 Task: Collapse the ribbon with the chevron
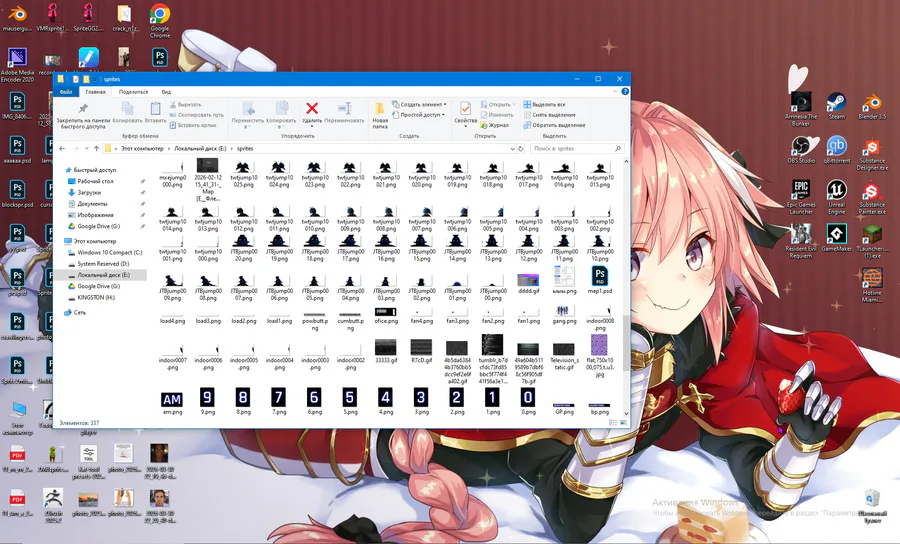click(x=615, y=91)
